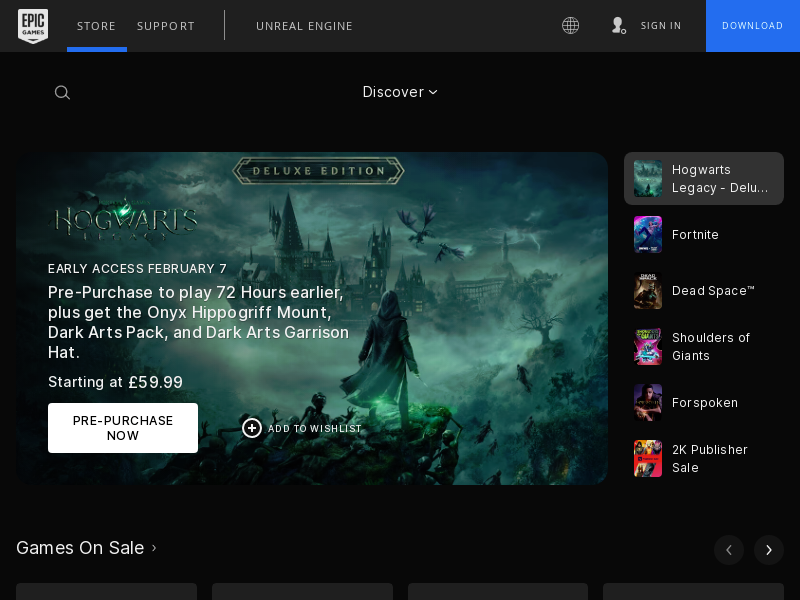Click next arrow in Games On Sale

[769, 550]
